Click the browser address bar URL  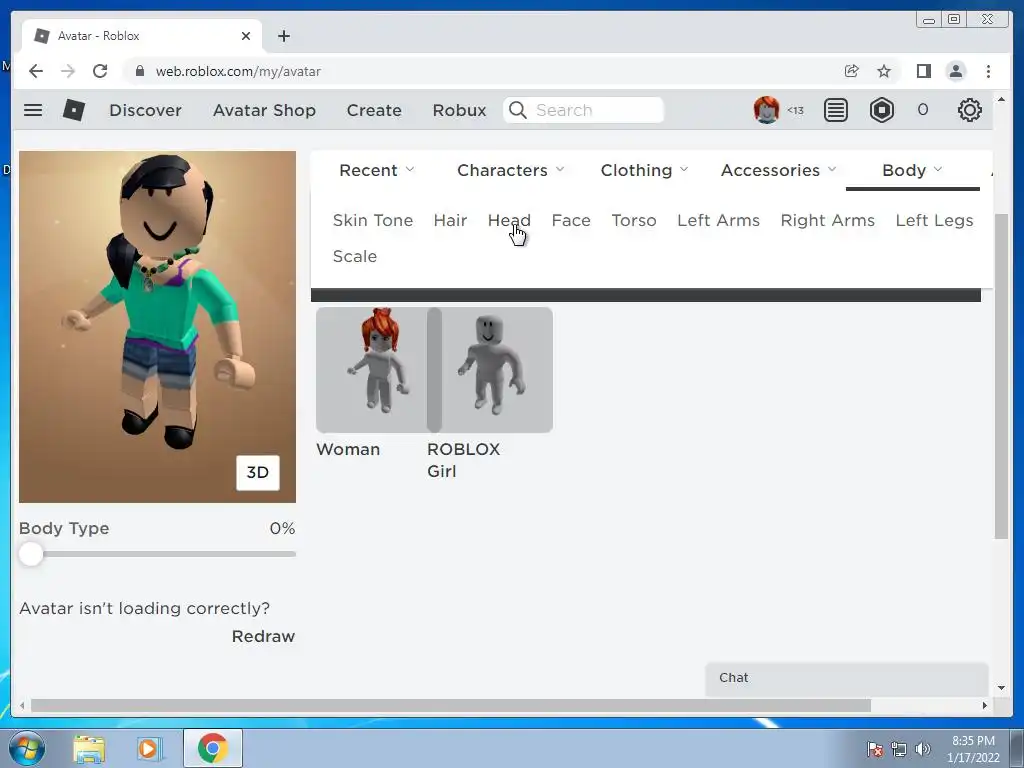coord(238,71)
